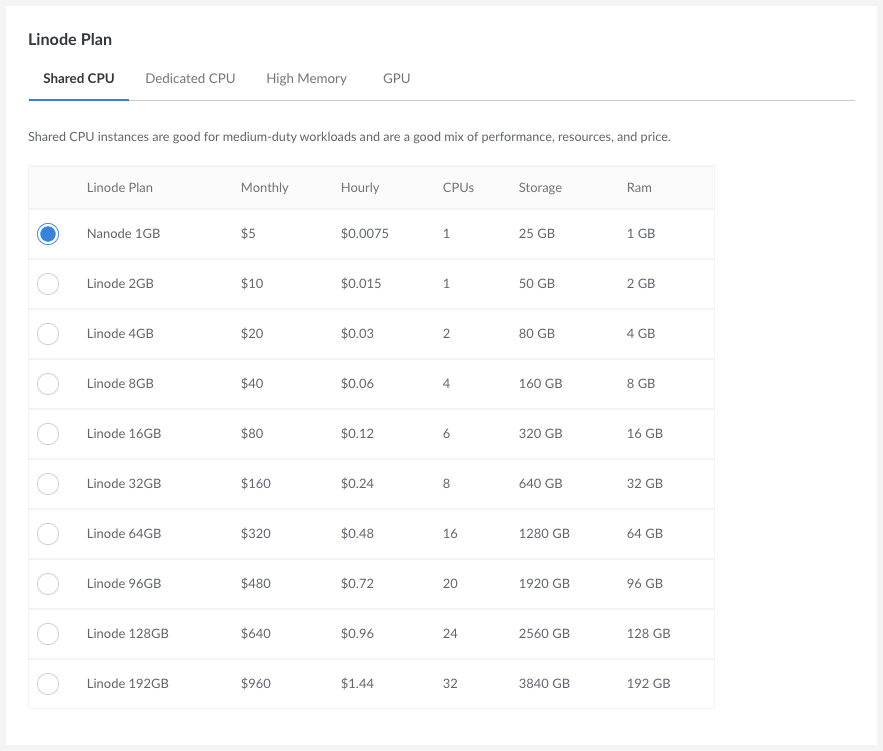The width and height of the screenshot is (883, 751).
Task: Choose the Linode 192GB plan
Action: 47,683
